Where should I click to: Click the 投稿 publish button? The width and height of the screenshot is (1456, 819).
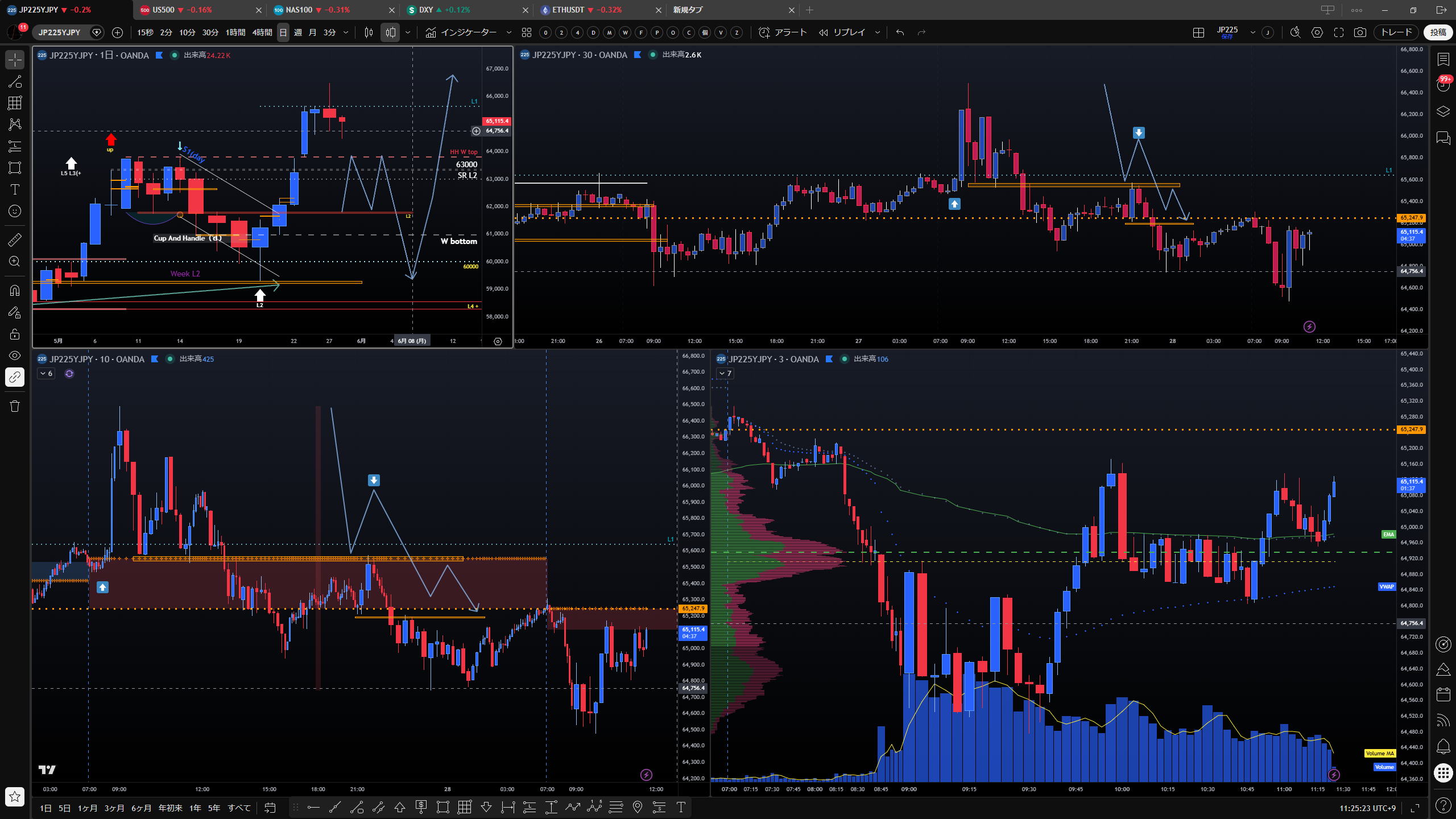pos(1438,32)
